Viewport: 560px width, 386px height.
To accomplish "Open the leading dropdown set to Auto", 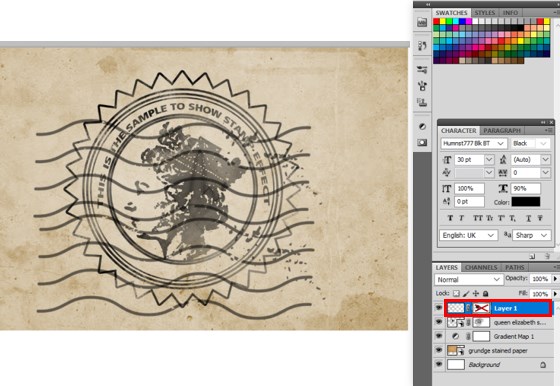I will click(545, 160).
